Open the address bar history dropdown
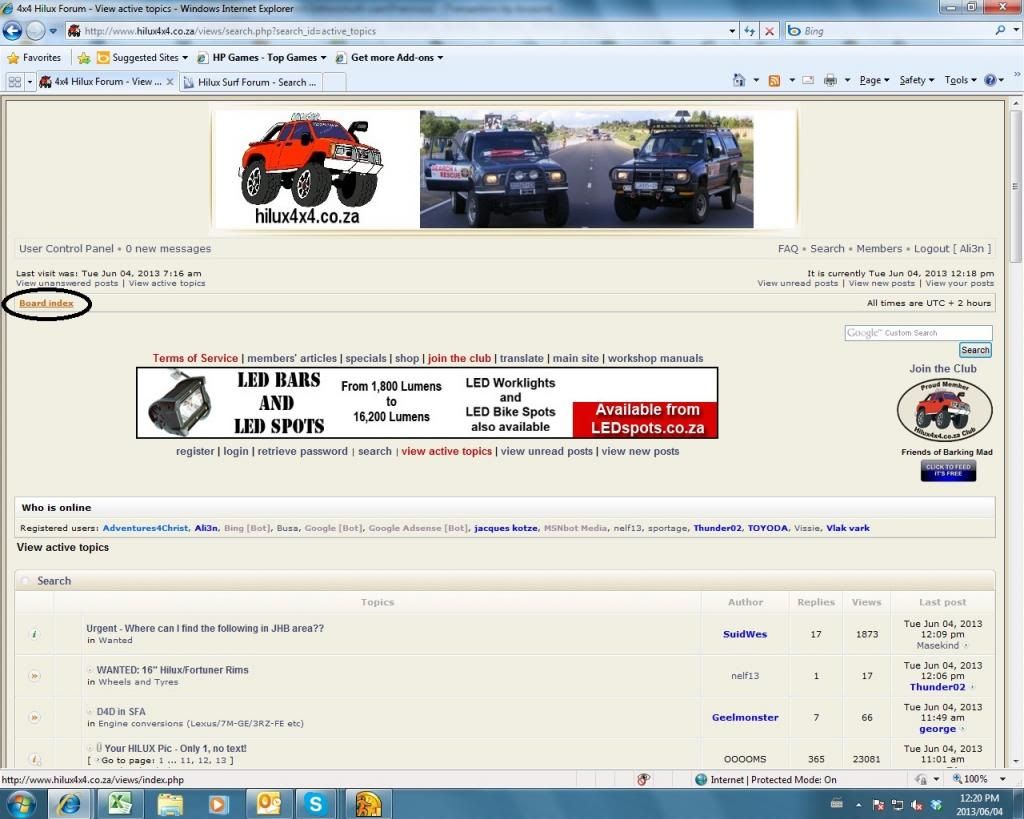 click(732, 31)
